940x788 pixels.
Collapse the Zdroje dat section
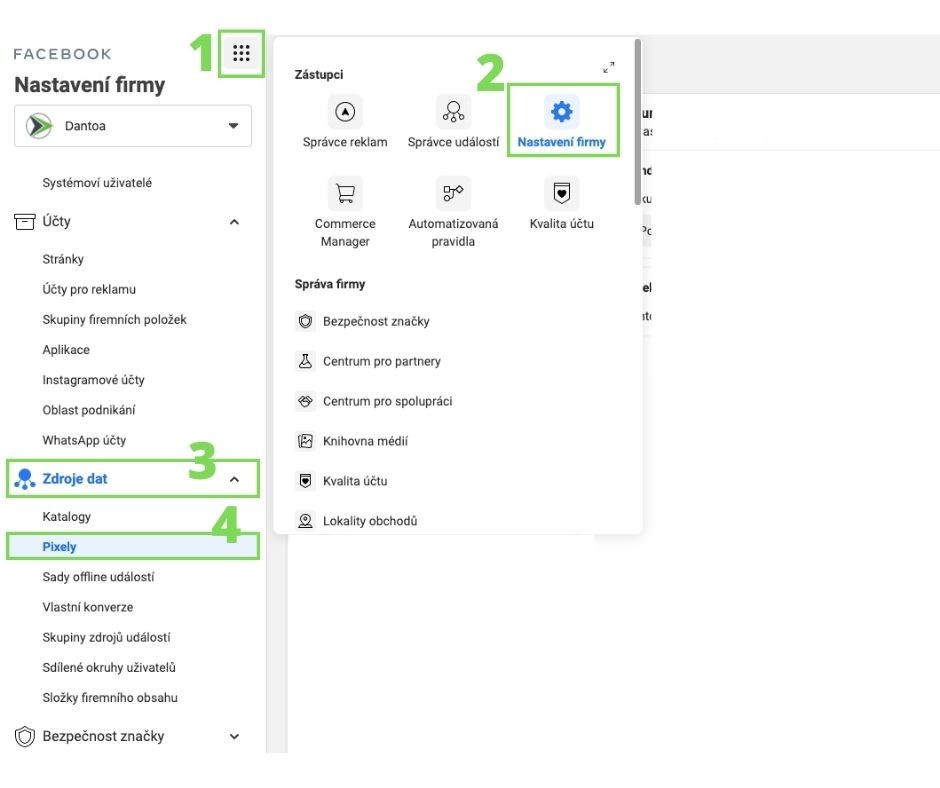tap(234, 479)
